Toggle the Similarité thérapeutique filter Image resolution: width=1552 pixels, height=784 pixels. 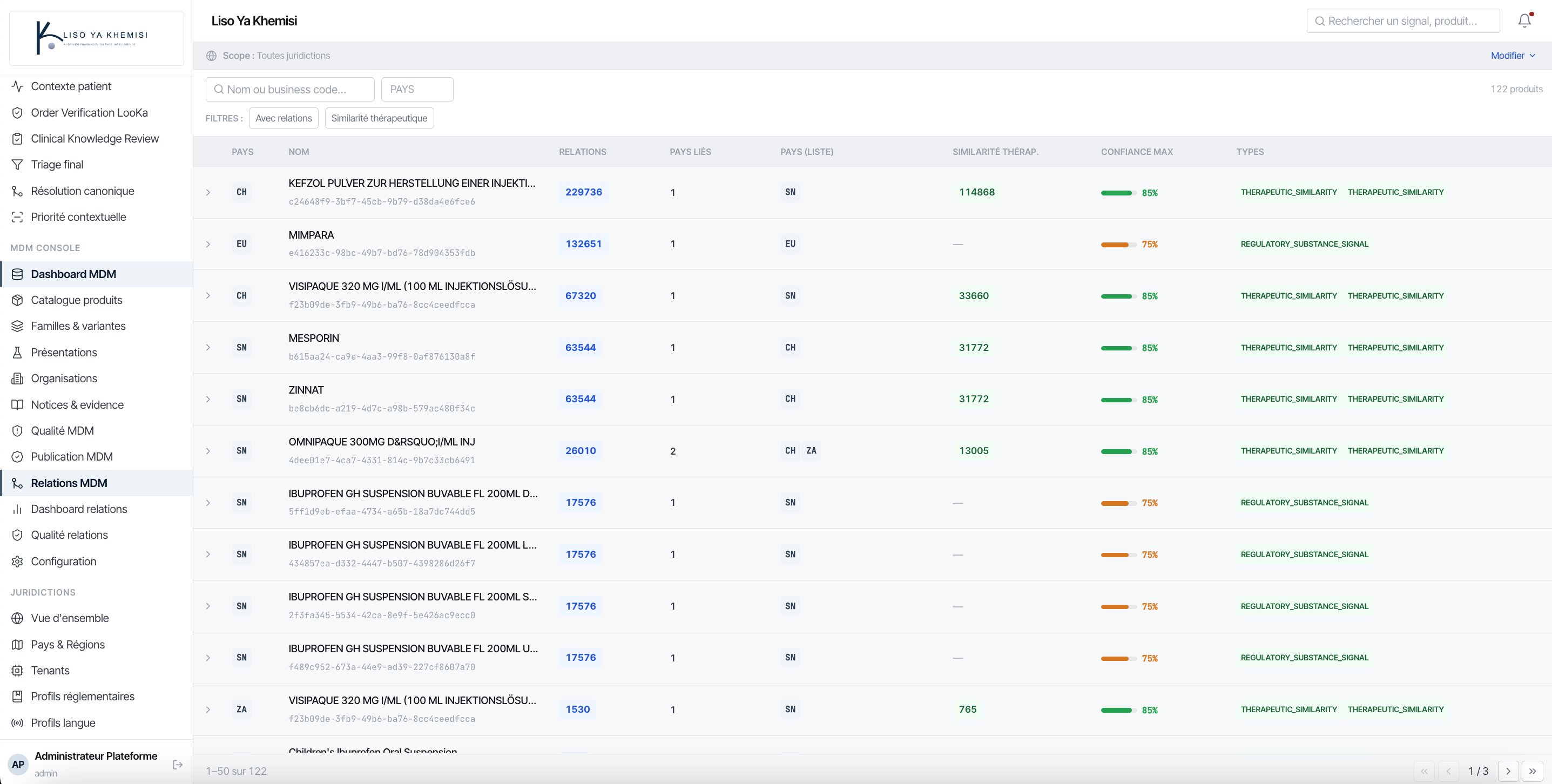(x=379, y=118)
